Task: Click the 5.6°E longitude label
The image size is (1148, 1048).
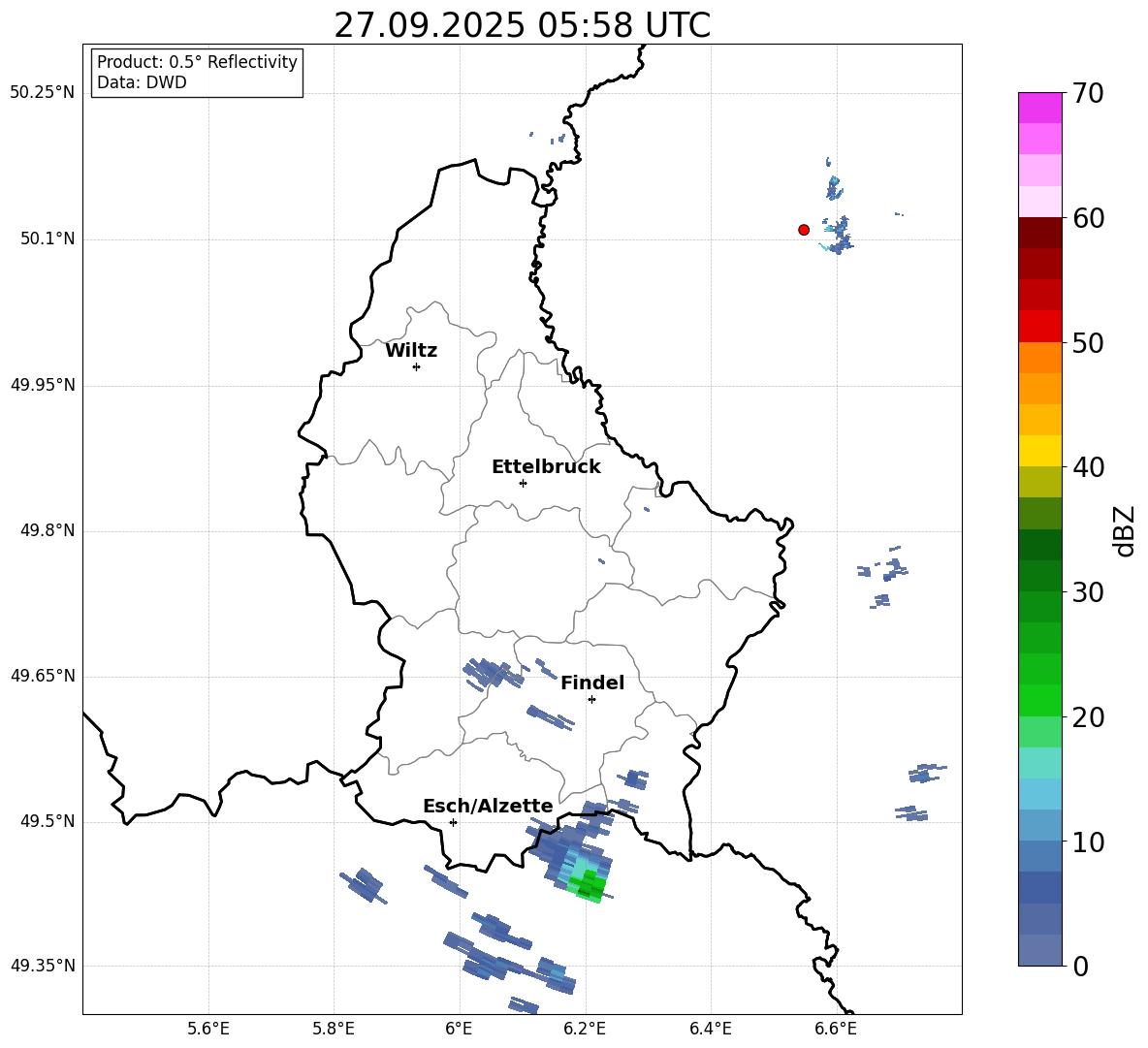Action: pyautogui.click(x=208, y=1029)
